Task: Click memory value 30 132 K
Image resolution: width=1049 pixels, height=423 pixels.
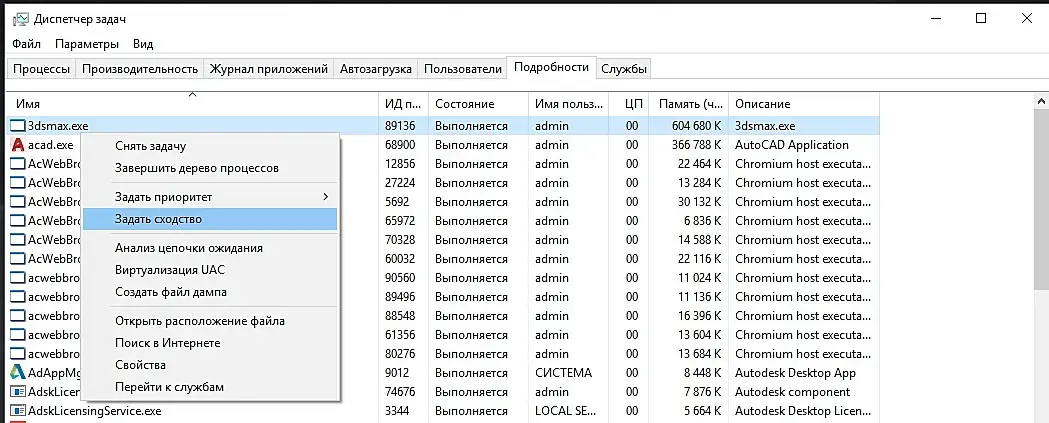Action: (700, 201)
